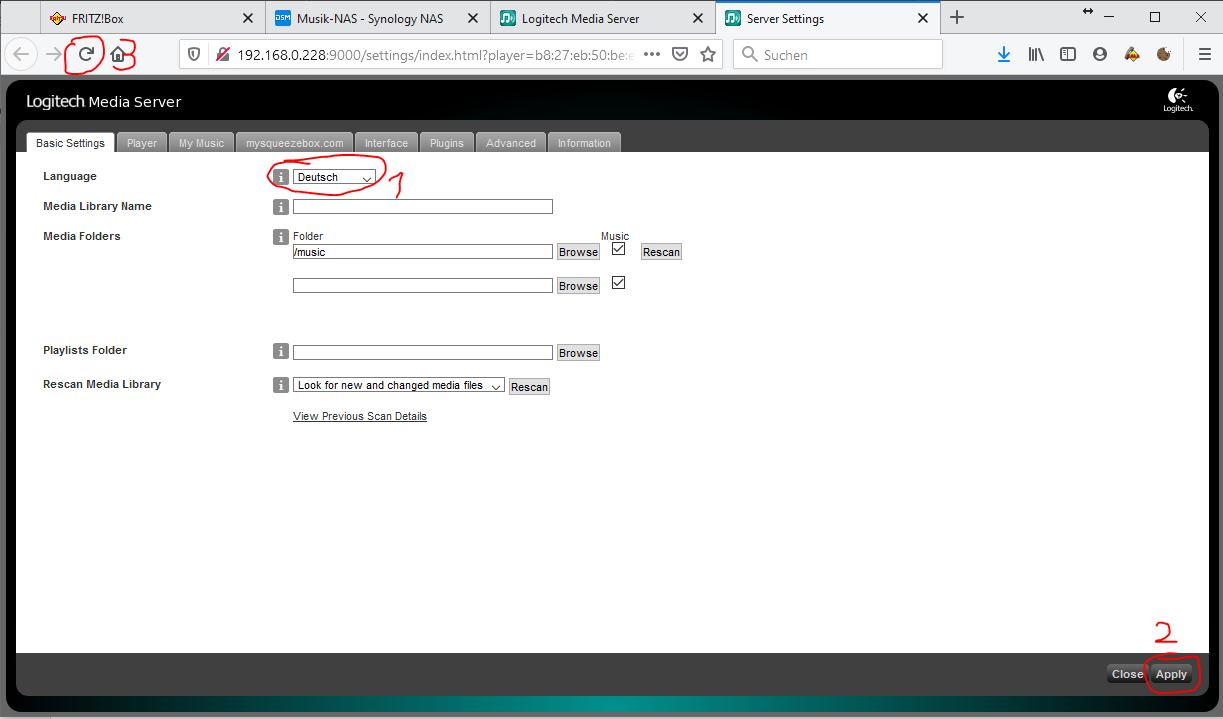This screenshot has width=1223, height=719.
Task: Open the rescan mode dropdown
Action: pyautogui.click(x=399, y=385)
